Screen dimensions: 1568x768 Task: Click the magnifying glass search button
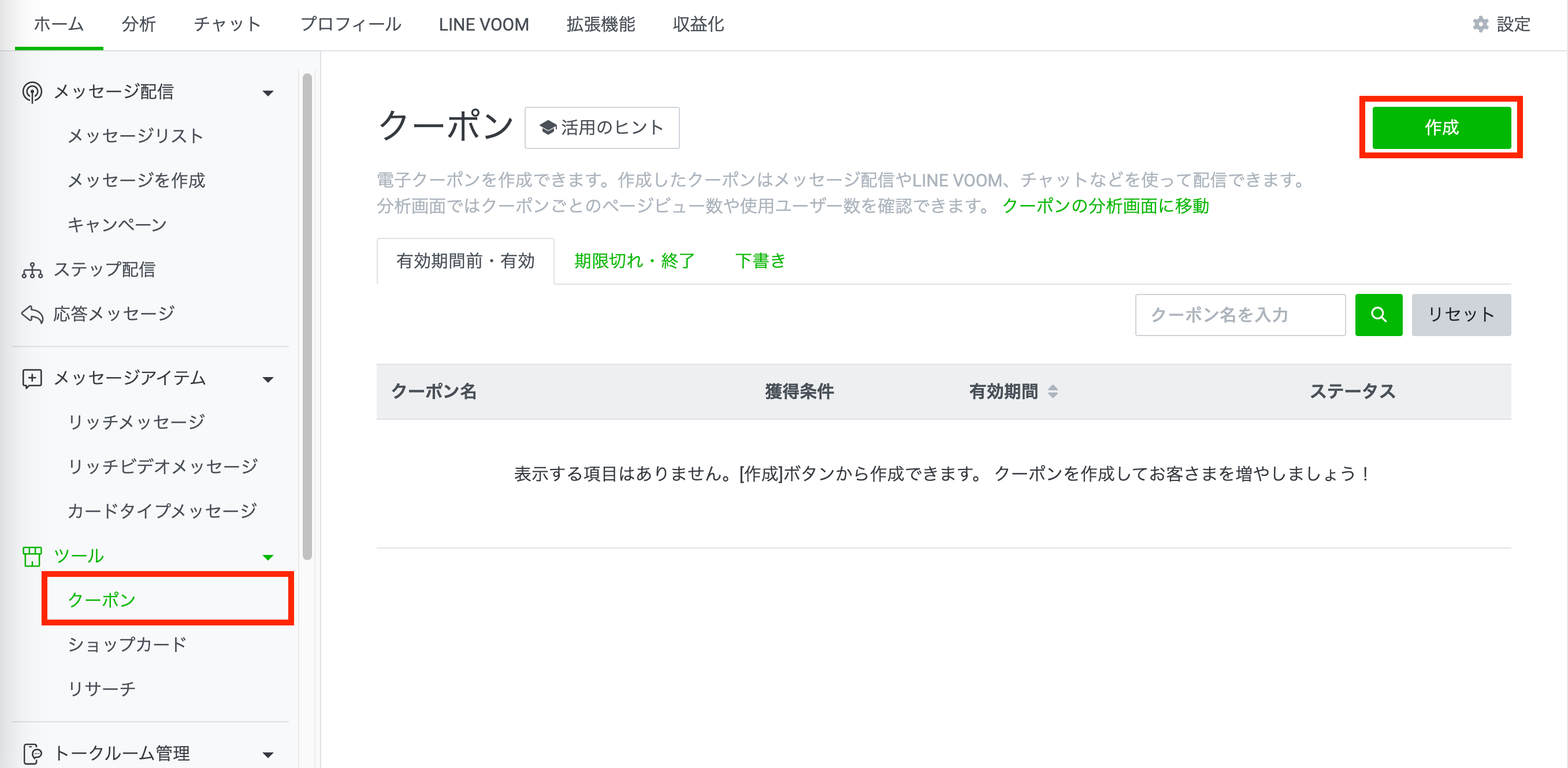click(x=1378, y=315)
